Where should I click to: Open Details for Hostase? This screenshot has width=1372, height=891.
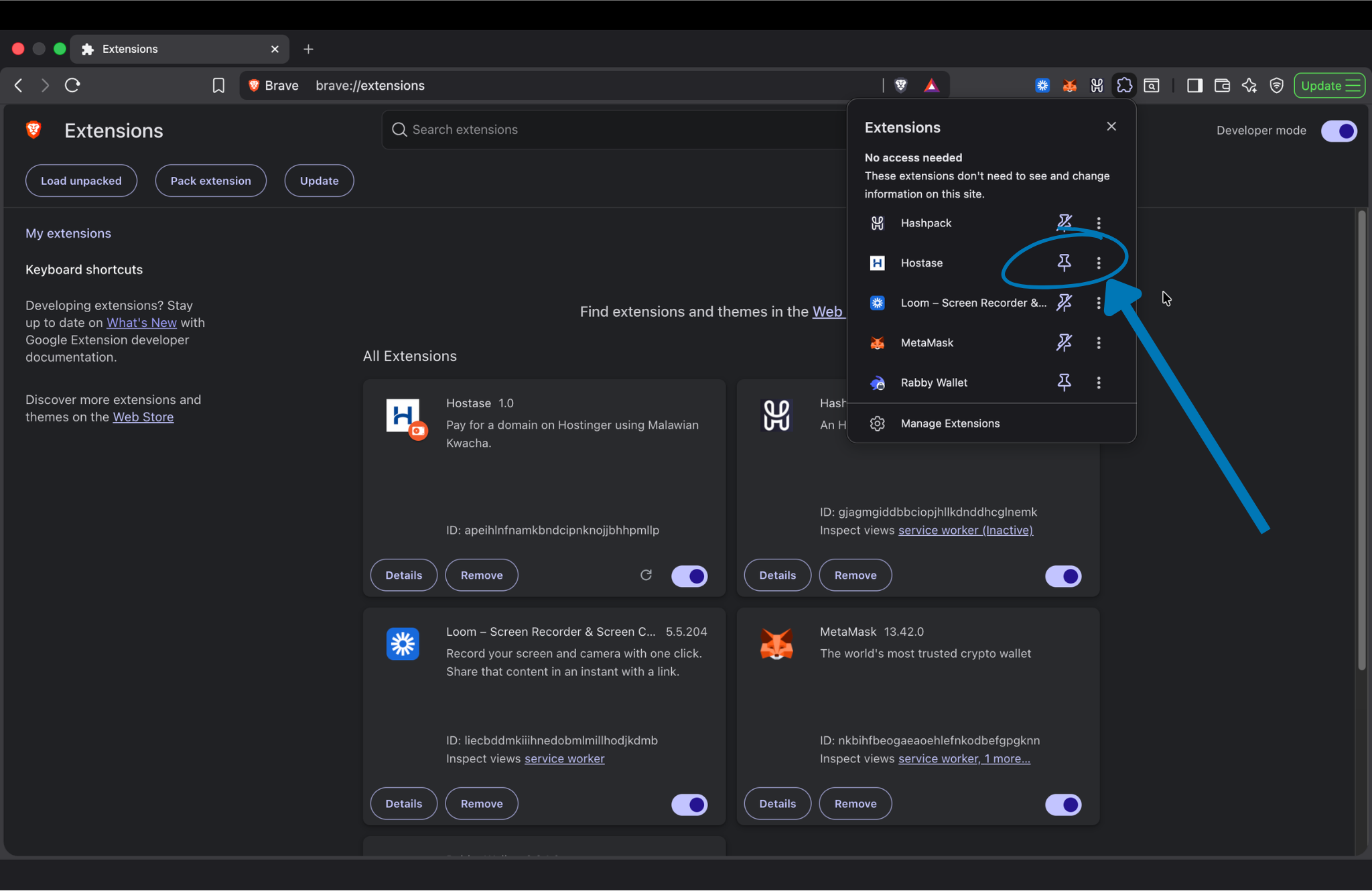(x=403, y=575)
